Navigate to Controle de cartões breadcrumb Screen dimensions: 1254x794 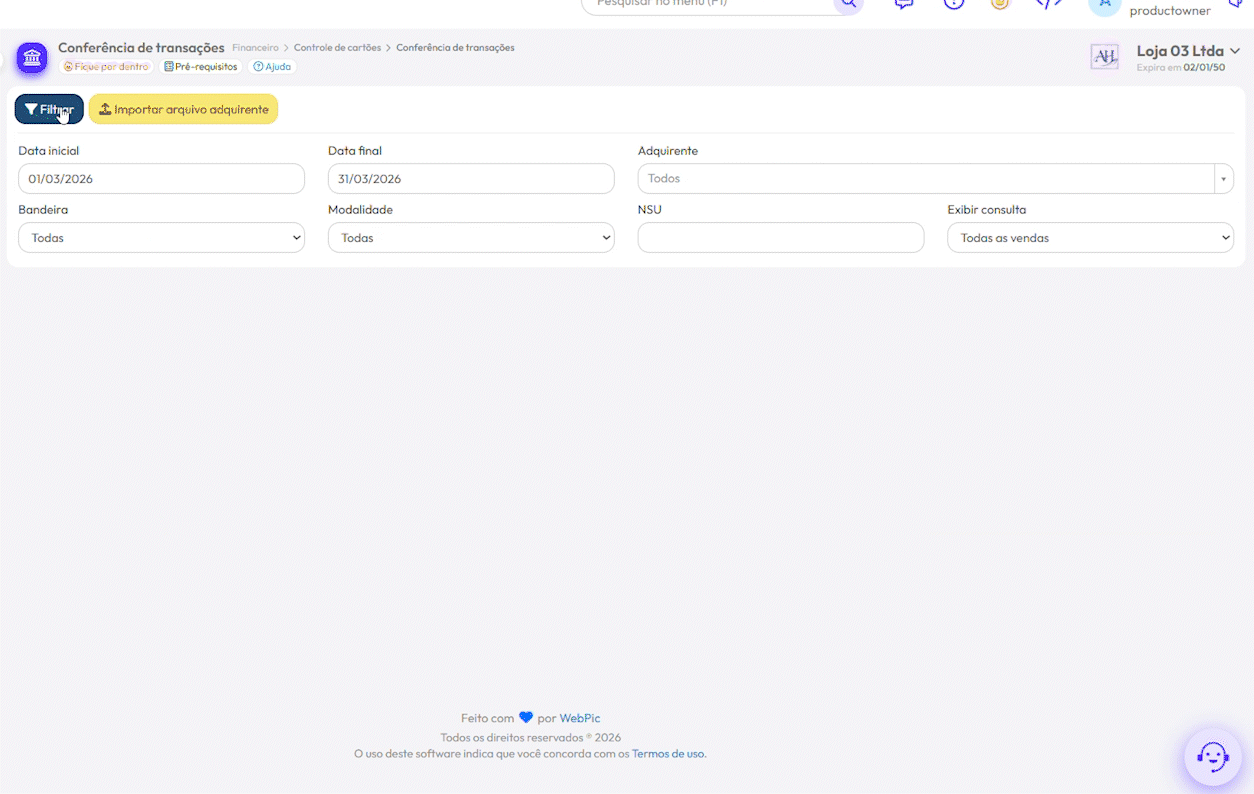pyautogui.click(x=337, y=48)
